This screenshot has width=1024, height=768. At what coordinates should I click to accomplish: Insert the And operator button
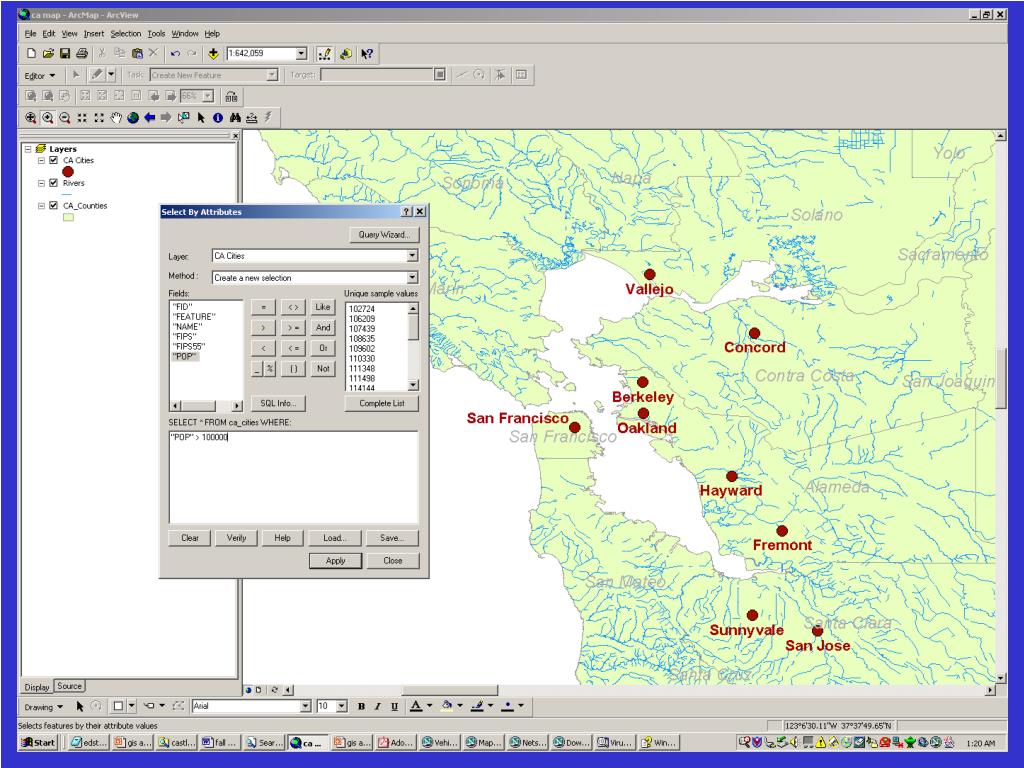323,328
